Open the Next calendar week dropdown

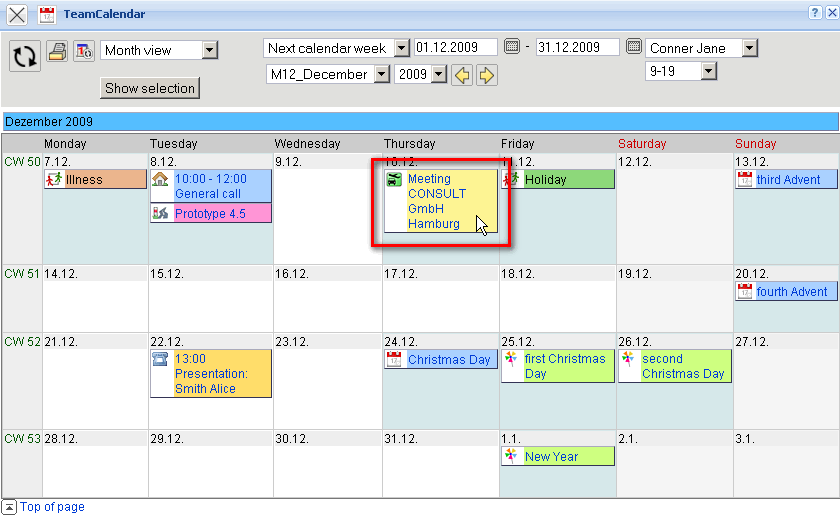click(x=402, y=48)
